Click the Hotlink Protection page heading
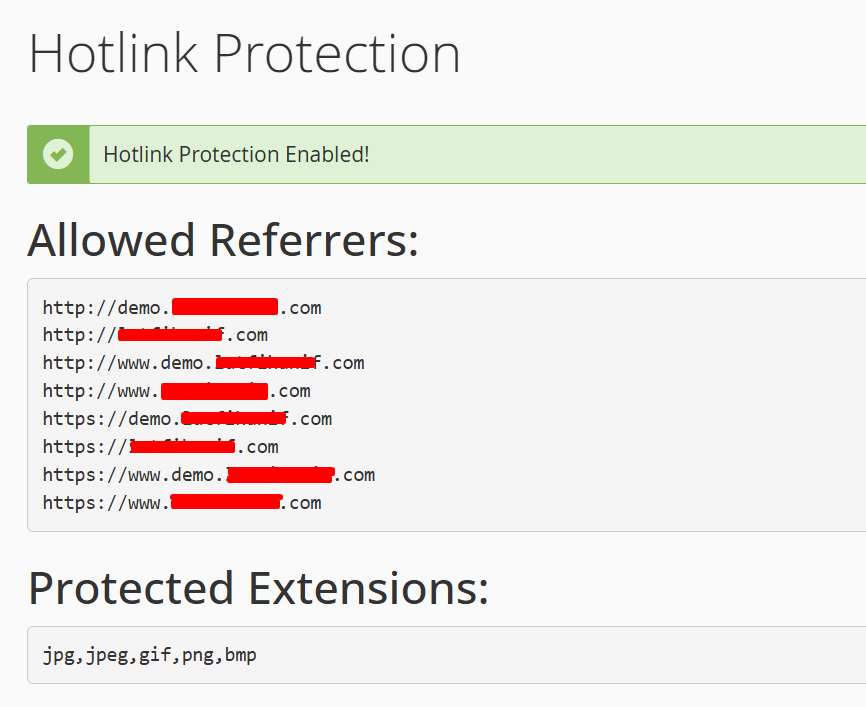This screenshot has height=707, width=866. pos(244,54)
